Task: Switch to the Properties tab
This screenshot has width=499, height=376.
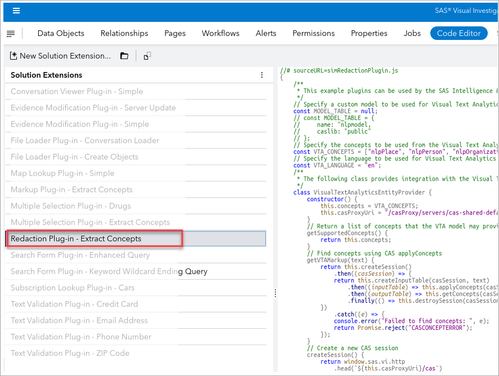Action: pyautogui.click(x=369, y=33)
